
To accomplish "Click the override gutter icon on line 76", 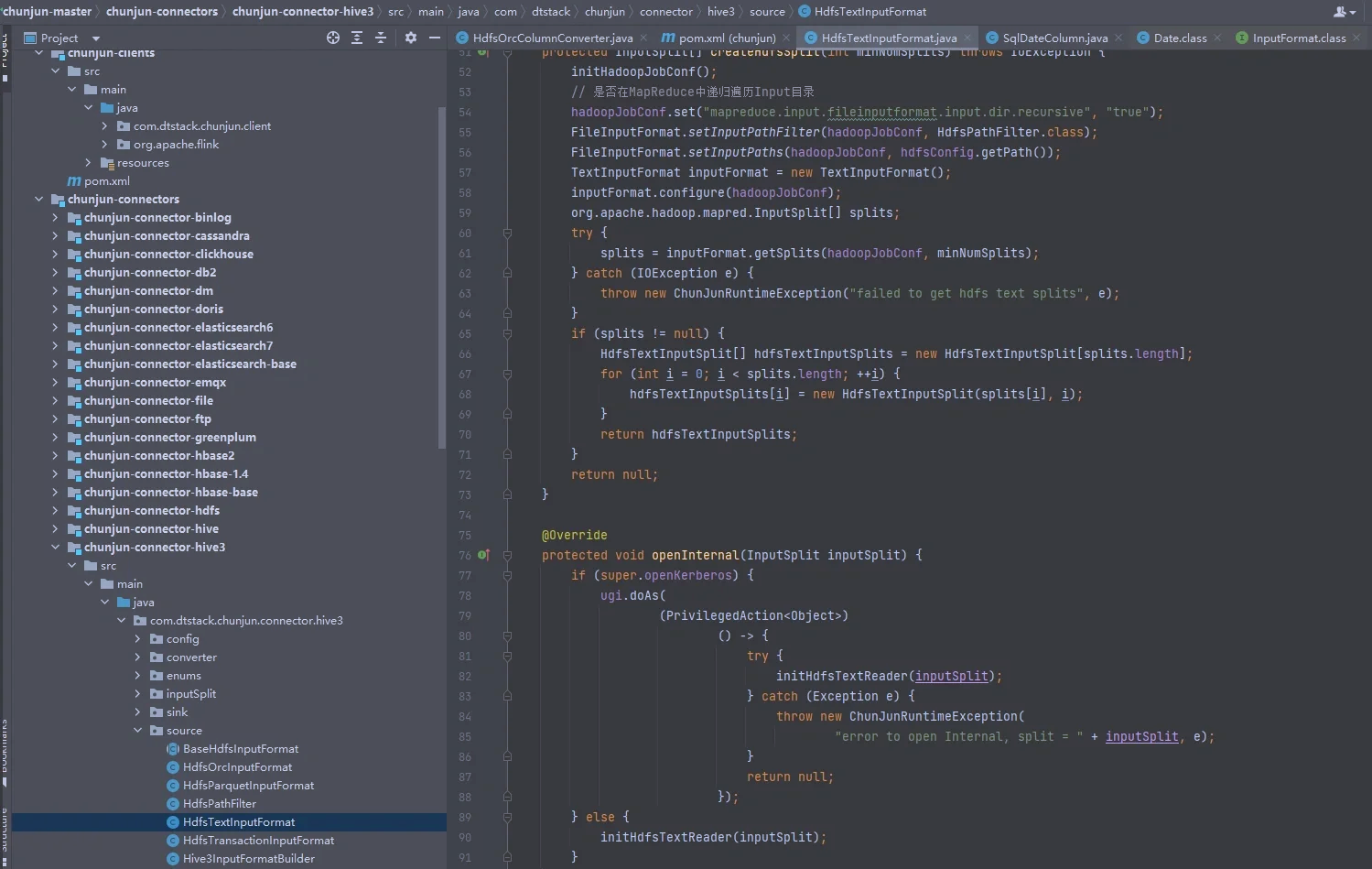I will (x=483, y=555).
